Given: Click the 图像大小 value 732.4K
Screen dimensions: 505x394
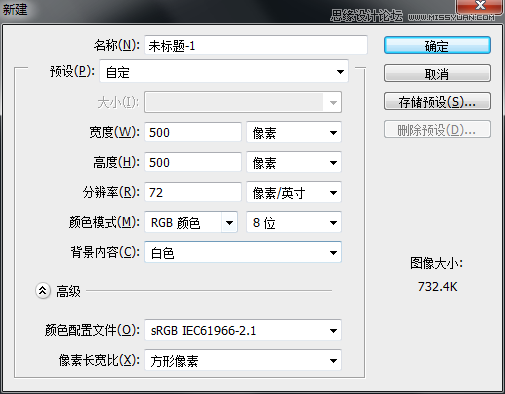Looking at the screenshot, I should pyautogui.click(x=437, y=286).
